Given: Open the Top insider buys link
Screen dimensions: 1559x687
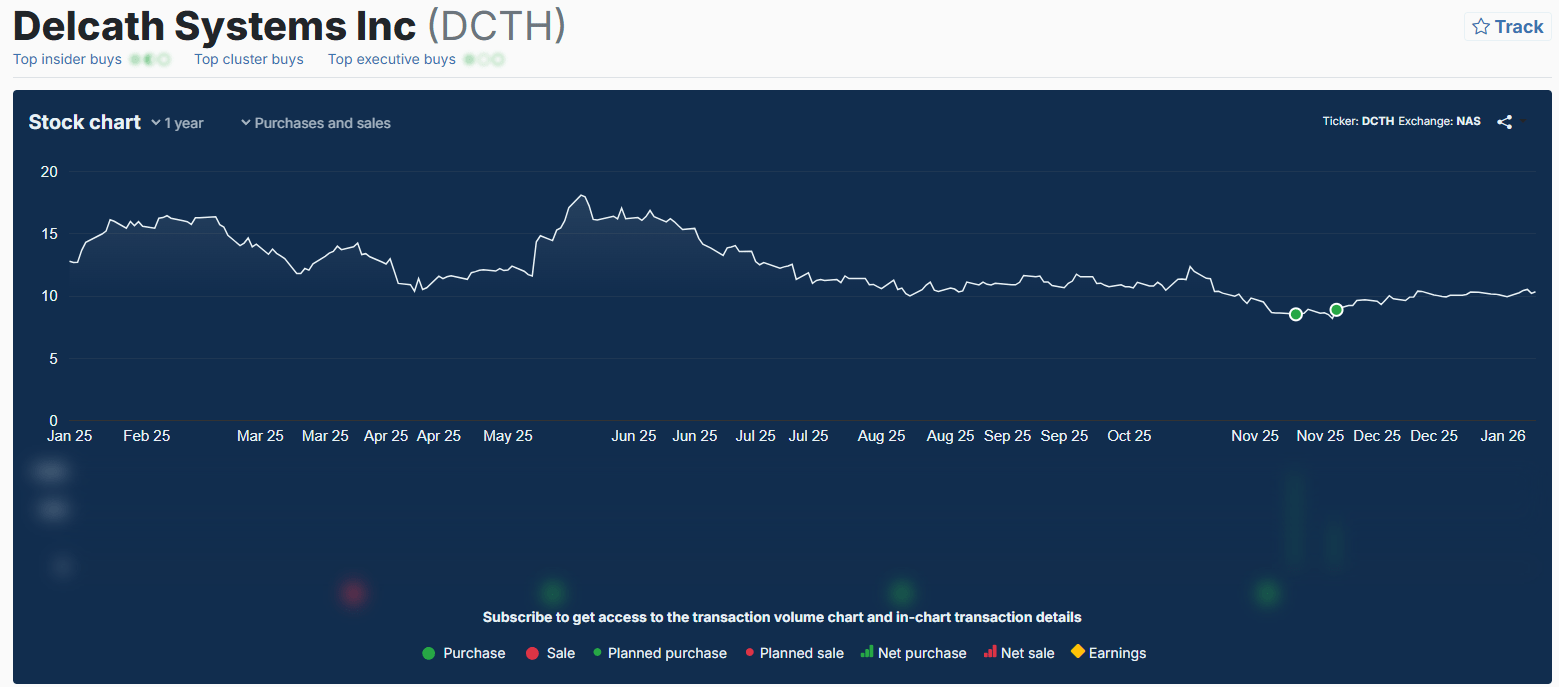Looking at the screenshot, I should click(67, 59).
